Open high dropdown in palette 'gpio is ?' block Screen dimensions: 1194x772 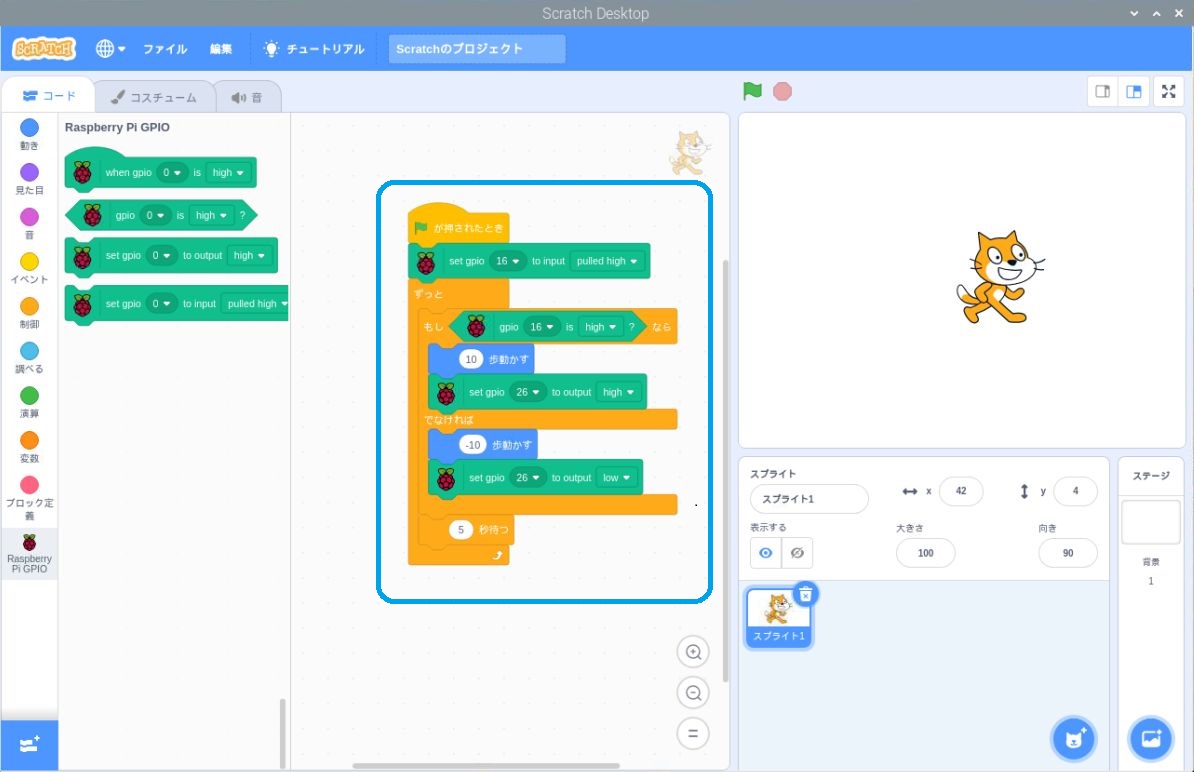(x=211, y=215)
